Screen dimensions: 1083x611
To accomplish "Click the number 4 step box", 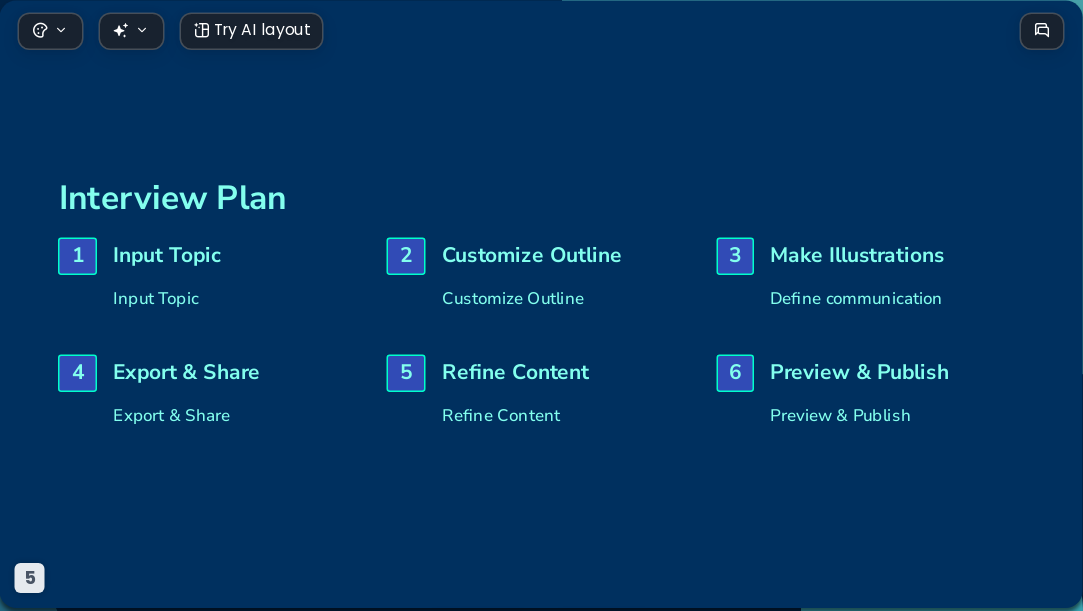I will [77, 374].
